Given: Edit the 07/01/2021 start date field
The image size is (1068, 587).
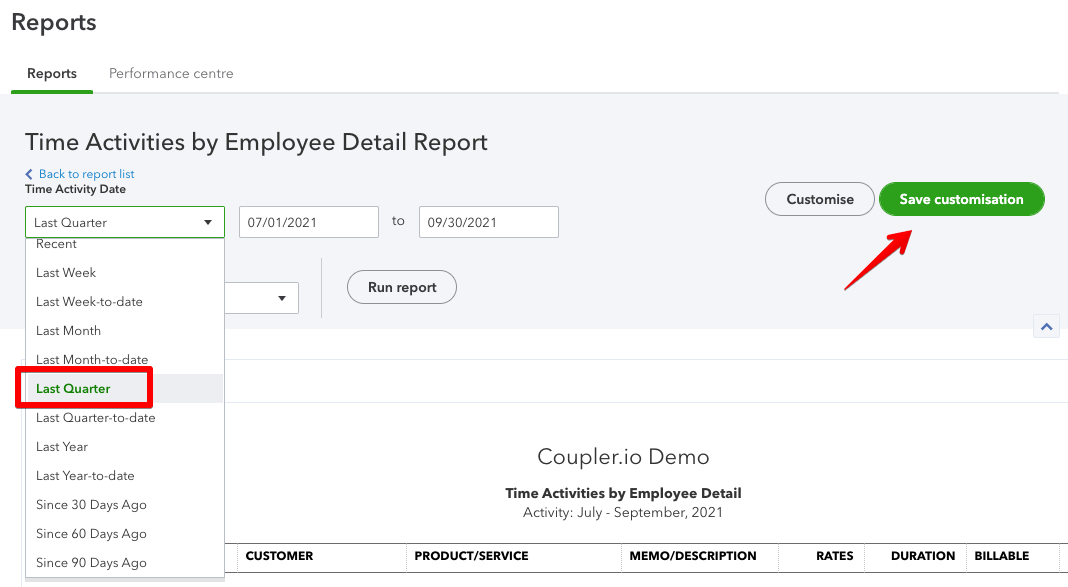Looking at the screenshot, I should 308,221.
